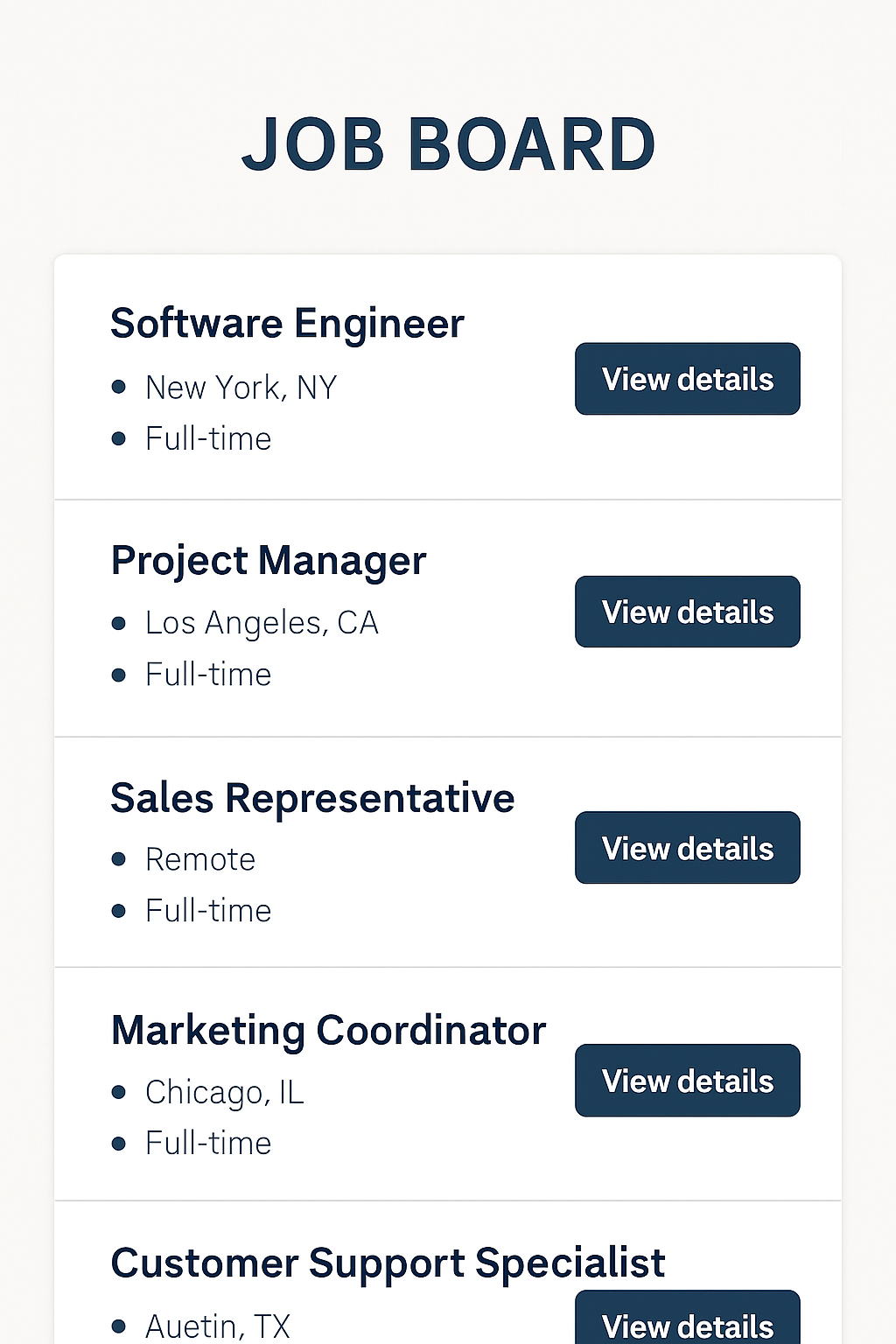View details for the Software Engineer job

tap(687, 379)
